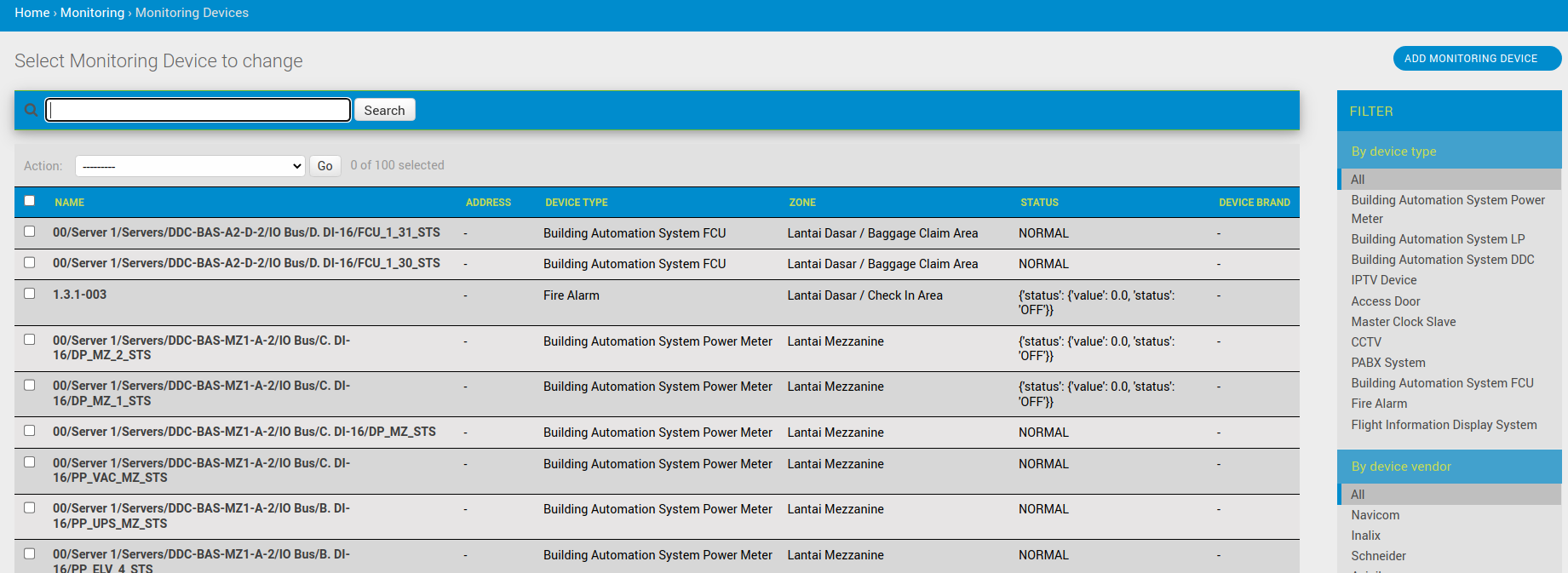Sort table by Status column header

1039,203
